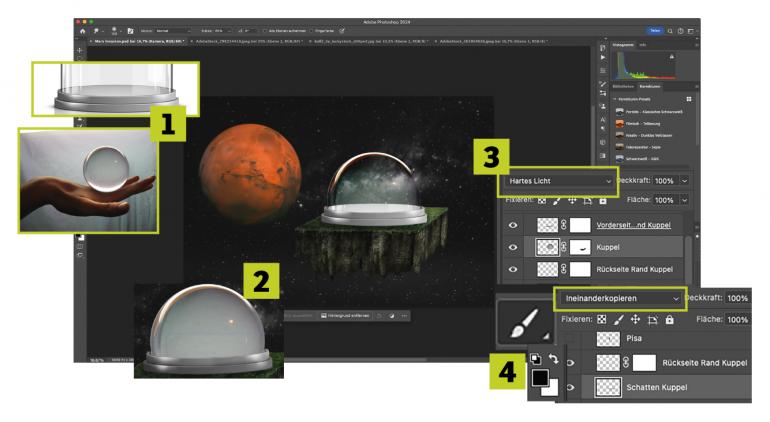
Task: Select the Kuppel layer mask thumbnail
Action: coord(580,247)
